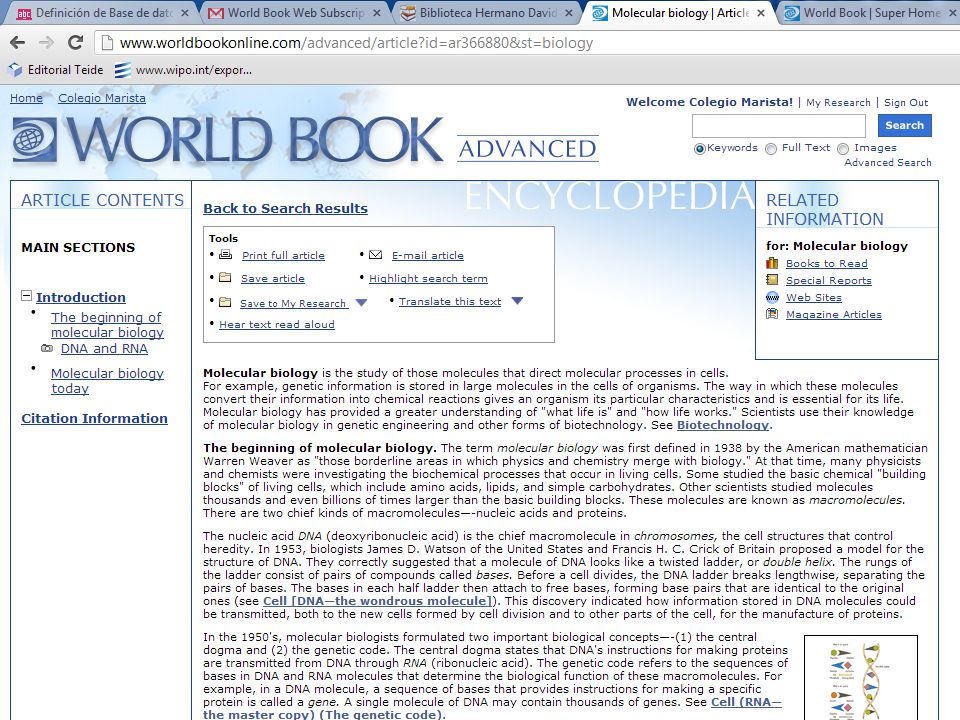Click the blue Search button
The image size is (960, 720).
pyautogui.click(x=904, y=125)
